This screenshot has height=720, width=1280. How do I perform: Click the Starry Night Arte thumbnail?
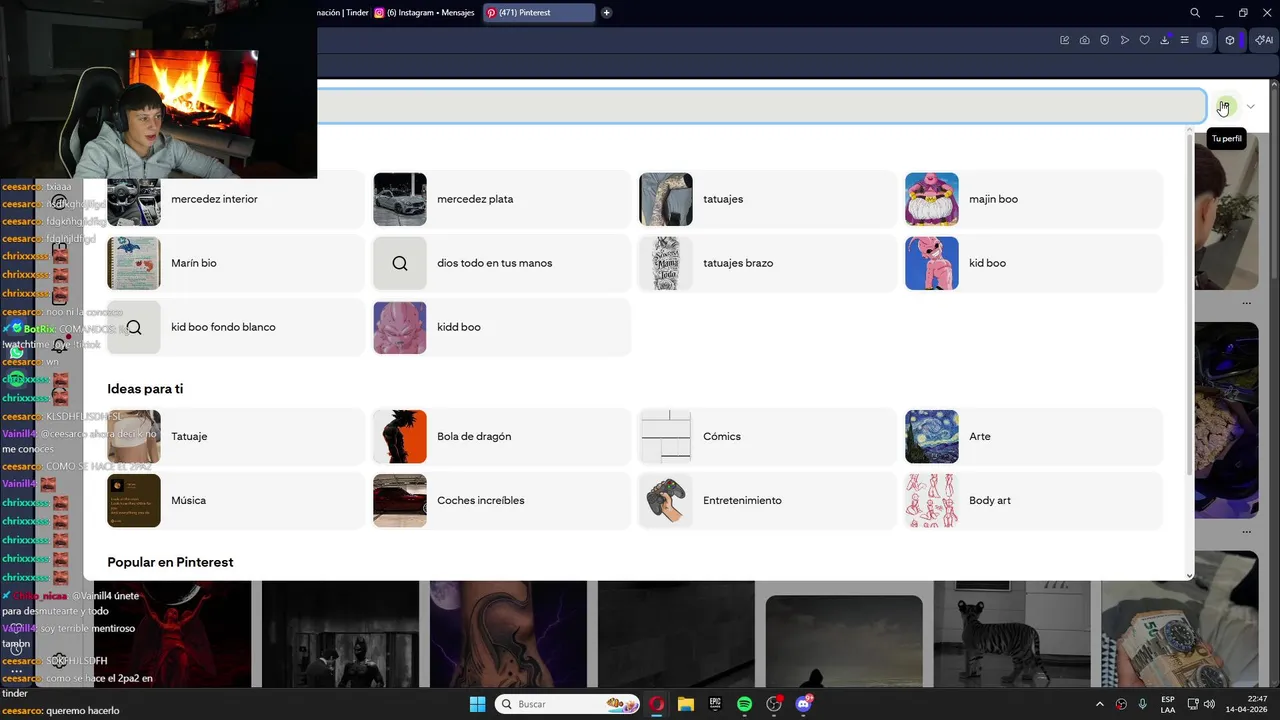tap(932, 436)
